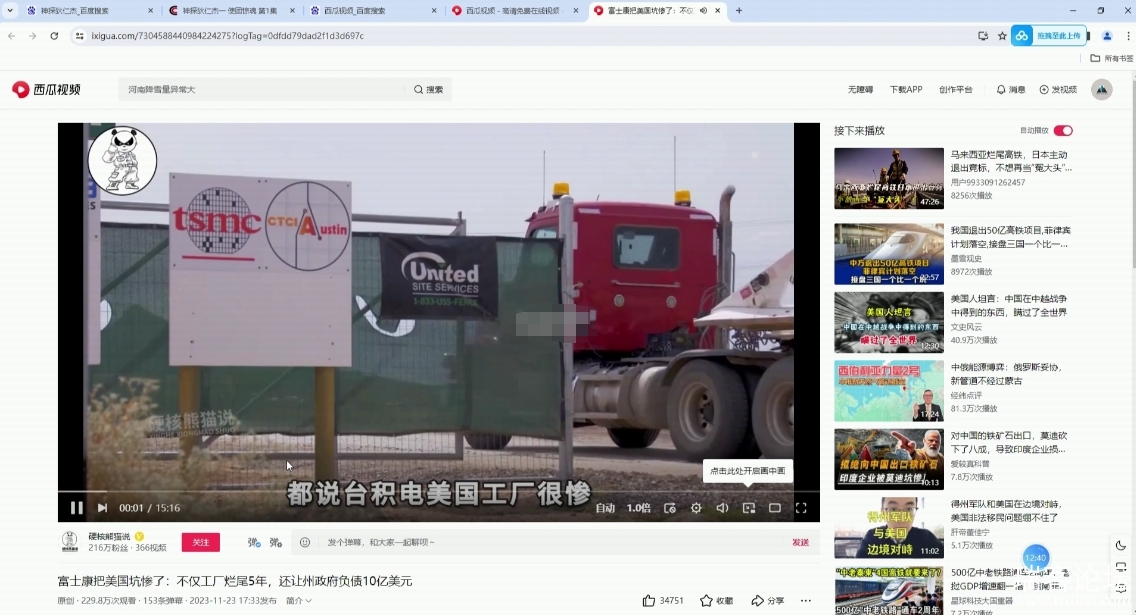Open the tab search dropdown arrow

[x=9, y=11]
